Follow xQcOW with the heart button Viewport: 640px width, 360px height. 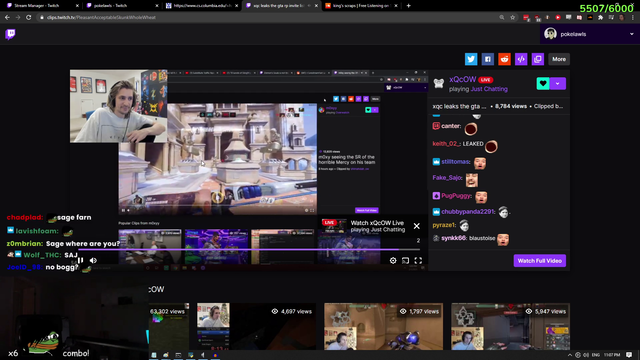(543, 83)
